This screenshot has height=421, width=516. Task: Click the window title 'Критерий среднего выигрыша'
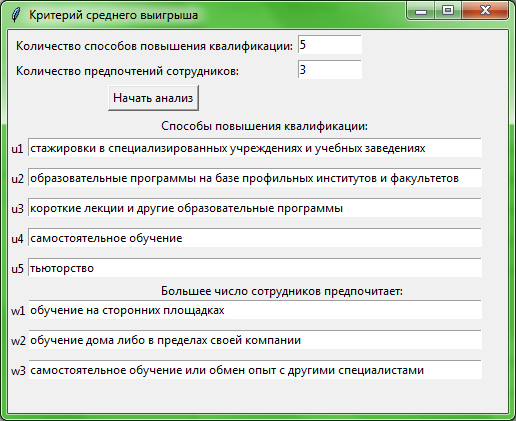click(113, 15)
